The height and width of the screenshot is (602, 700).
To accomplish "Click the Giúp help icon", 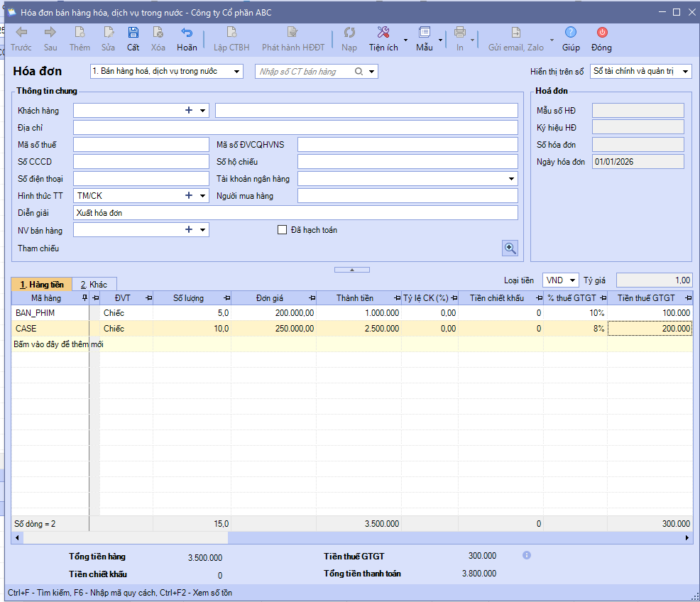I will click(571, 34).
